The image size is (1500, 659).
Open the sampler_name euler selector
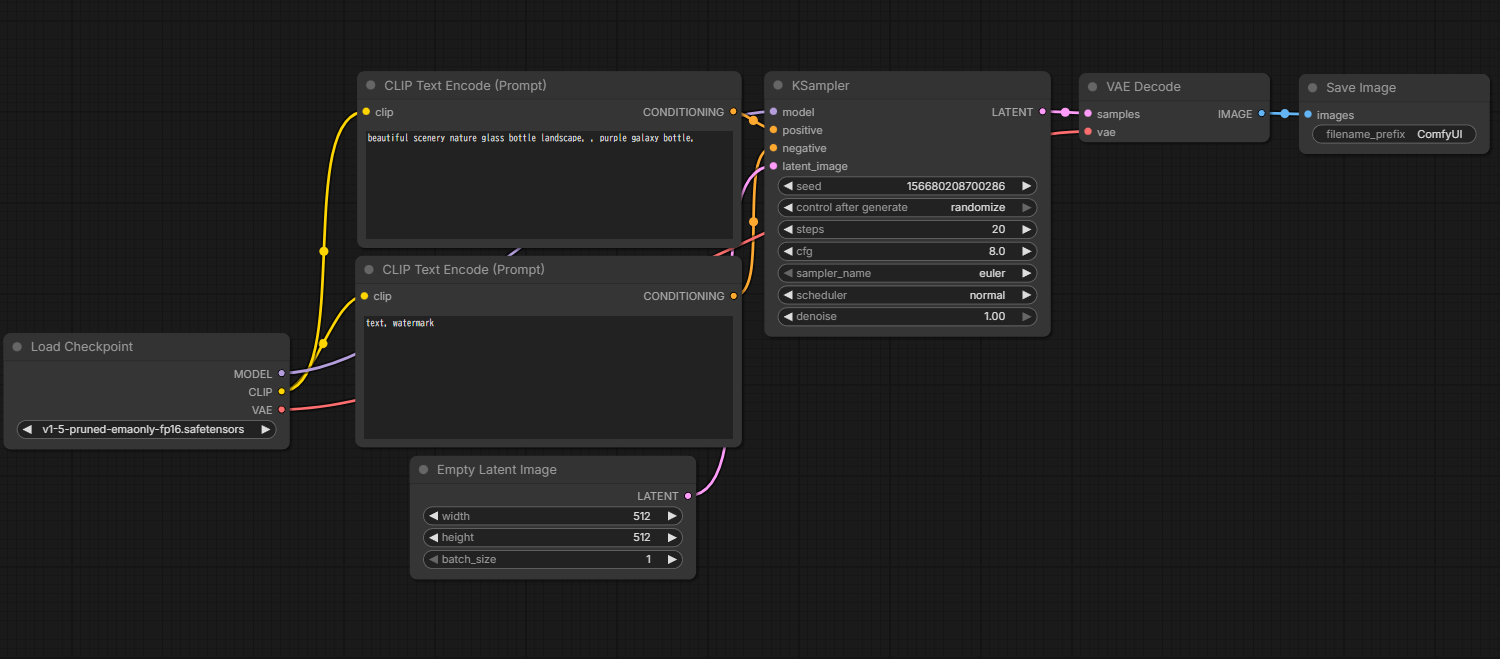pyautogui.click(x=907, y=273)
